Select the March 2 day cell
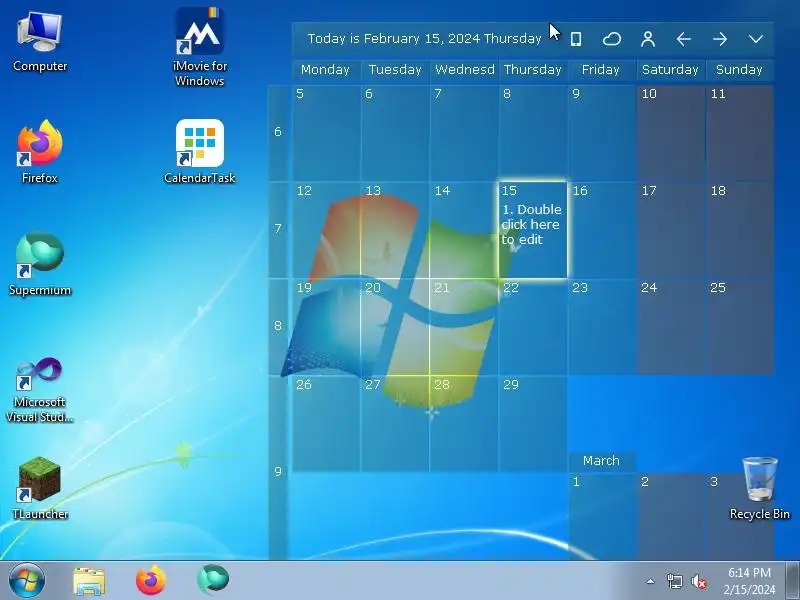800x600 pixels. (x=671, y=516)
